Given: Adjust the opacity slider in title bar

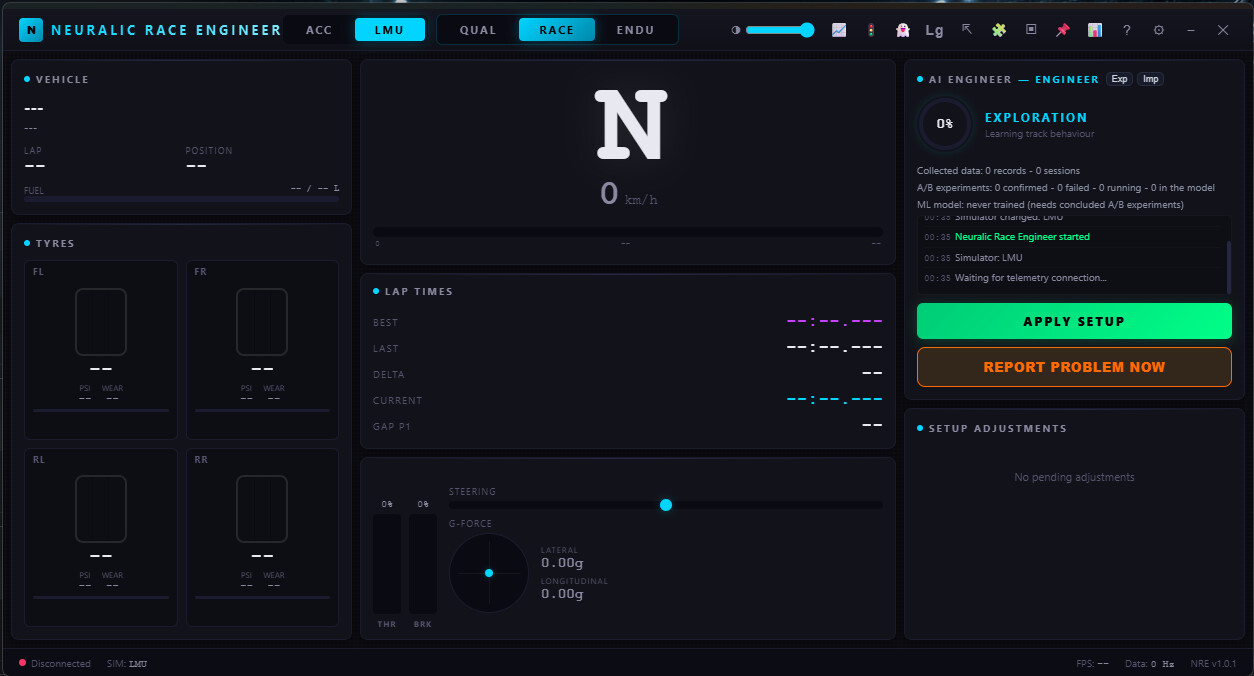Looking at the screenshot, I should 779,30.
